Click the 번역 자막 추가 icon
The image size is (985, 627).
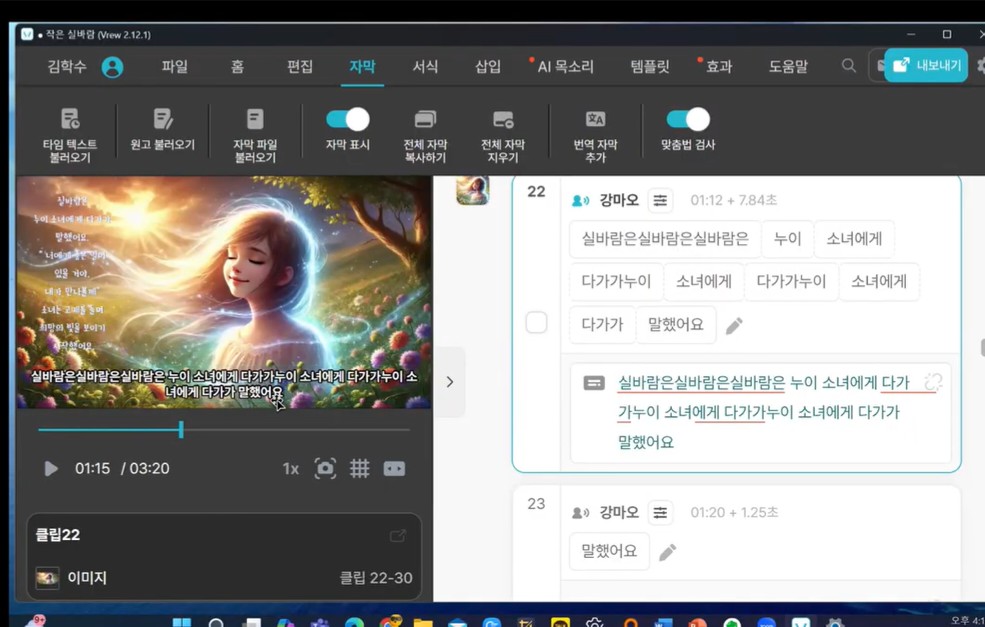pos(595,119)
